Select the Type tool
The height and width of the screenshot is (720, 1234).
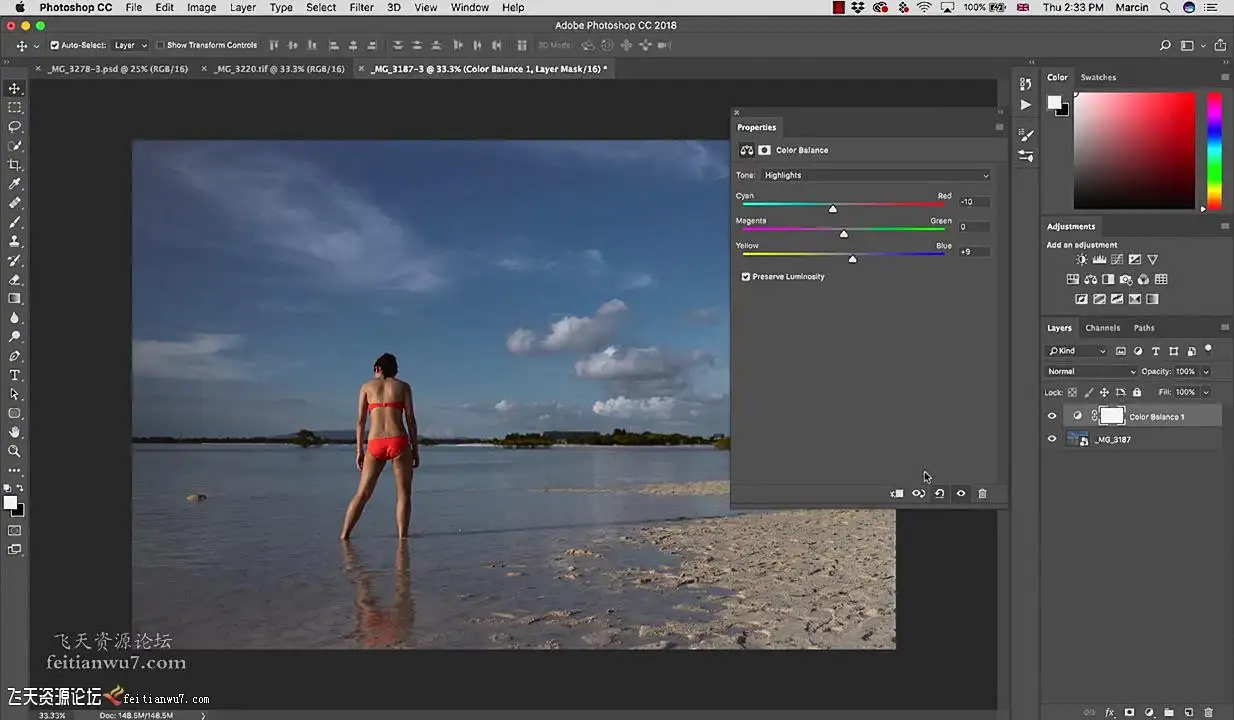tap(15, 375)
